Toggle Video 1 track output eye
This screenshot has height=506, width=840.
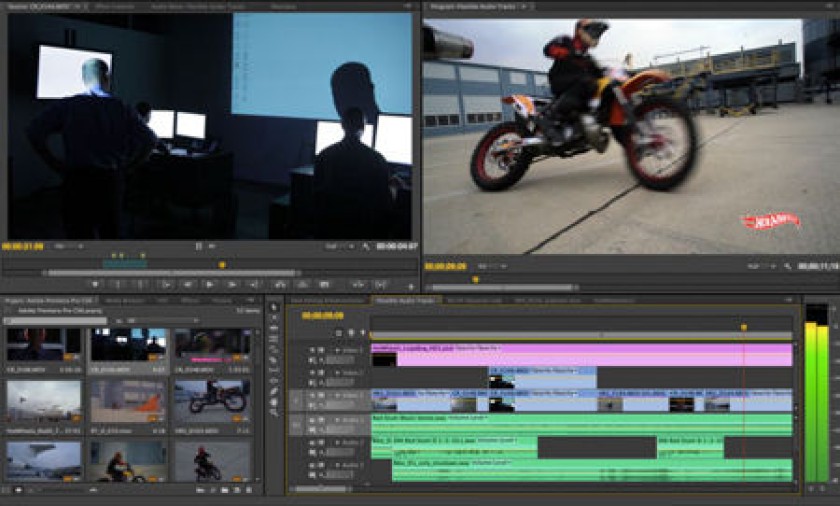coord(312,395)
